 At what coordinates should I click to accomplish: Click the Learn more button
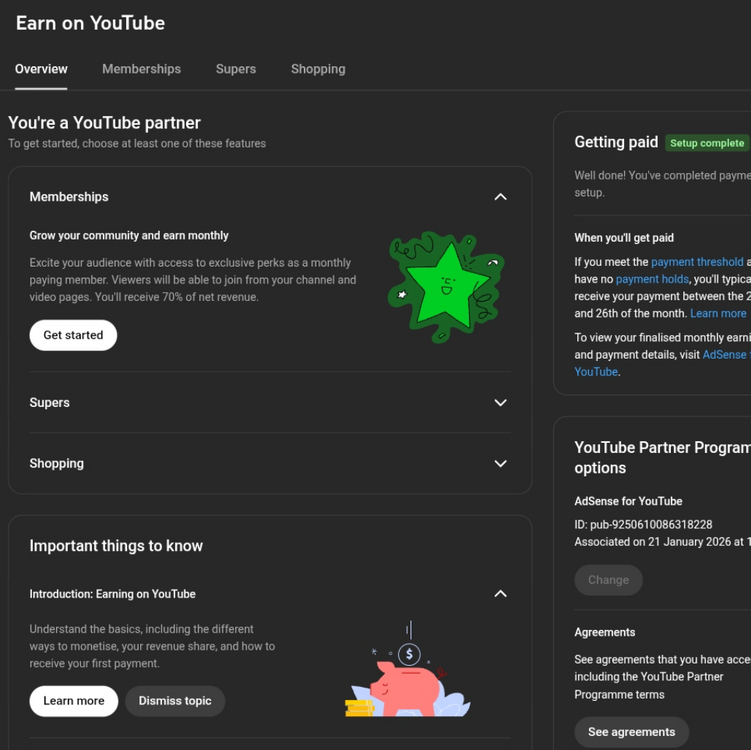73,701
